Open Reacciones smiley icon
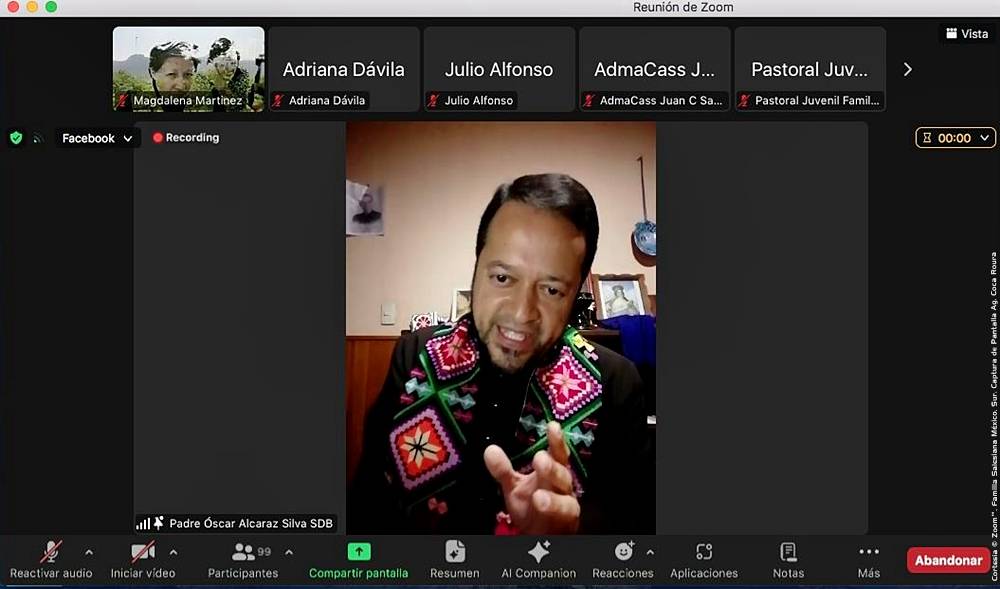1000x589 pixels. click(623, 551)
